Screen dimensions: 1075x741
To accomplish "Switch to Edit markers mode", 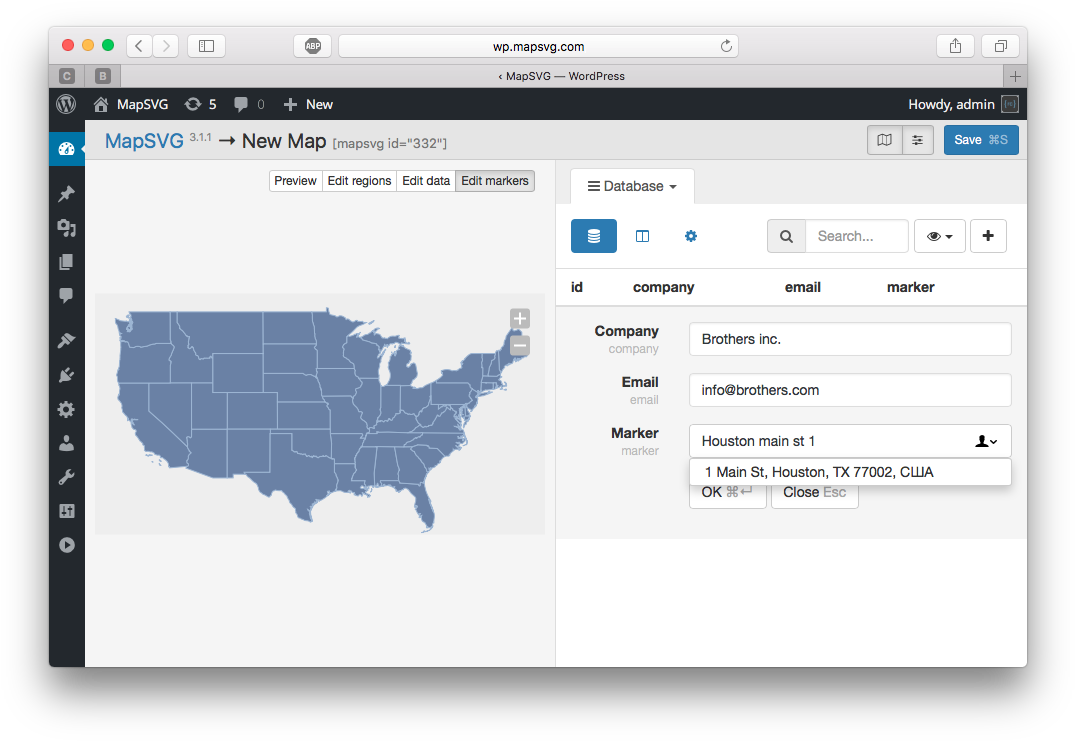I will (495, 181).
